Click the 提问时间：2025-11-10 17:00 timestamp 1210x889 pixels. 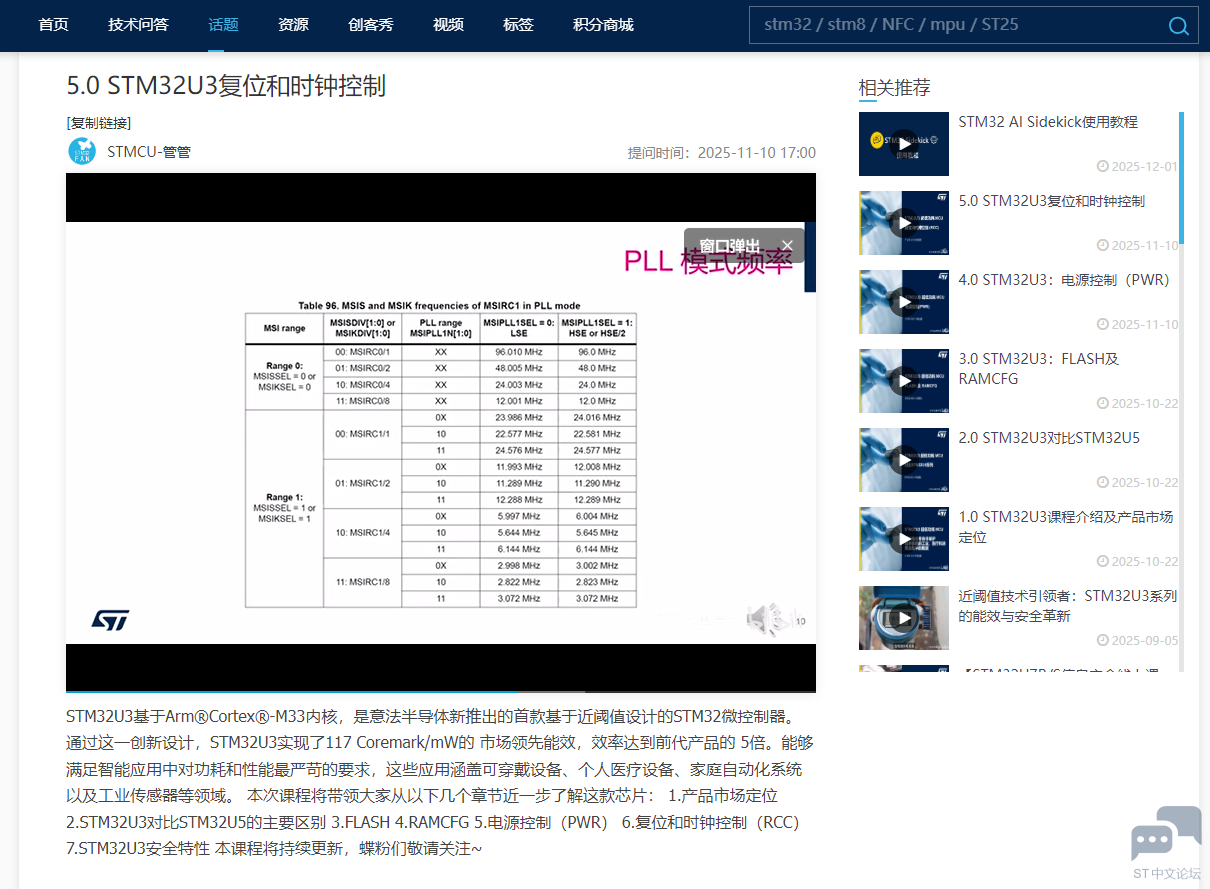[x=721, y=153]
